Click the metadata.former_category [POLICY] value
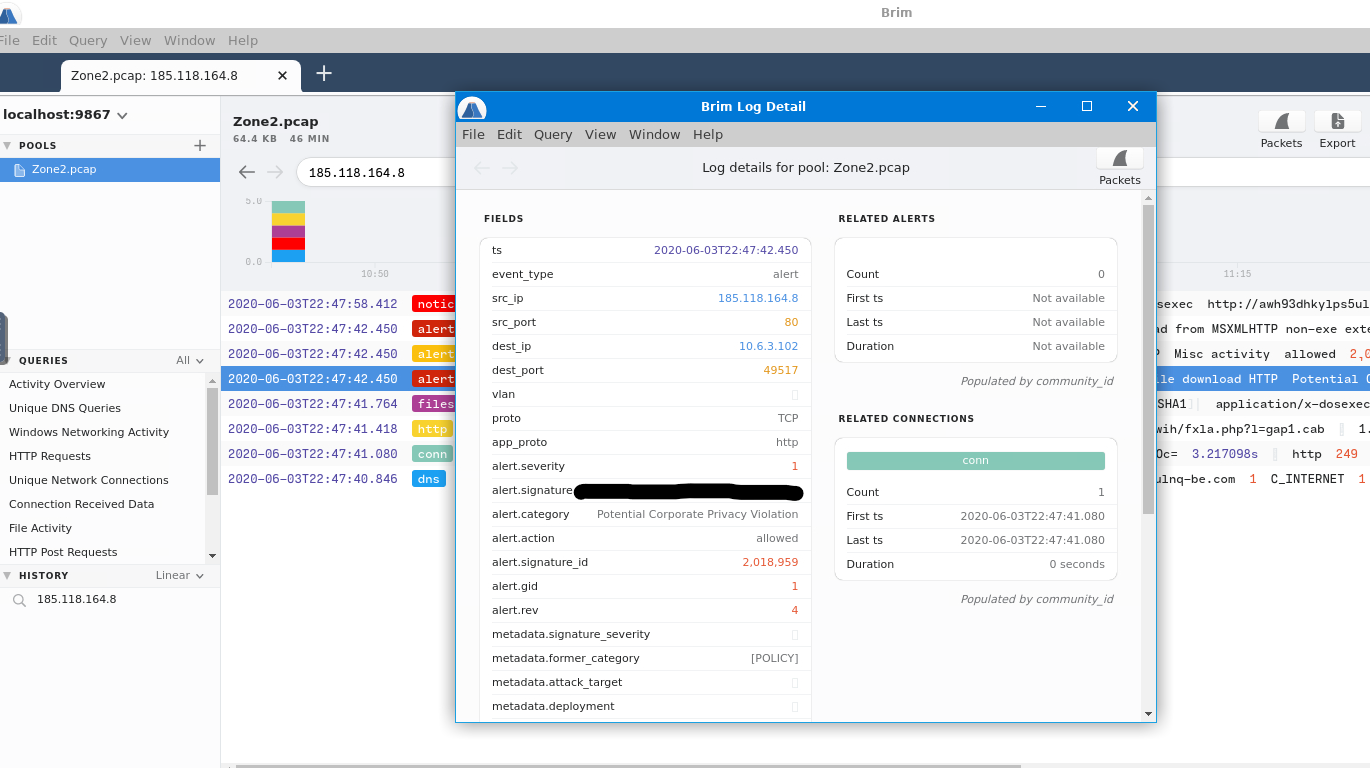The height and width of the screenshot is (768, 1370). click(x=774, y=658)
